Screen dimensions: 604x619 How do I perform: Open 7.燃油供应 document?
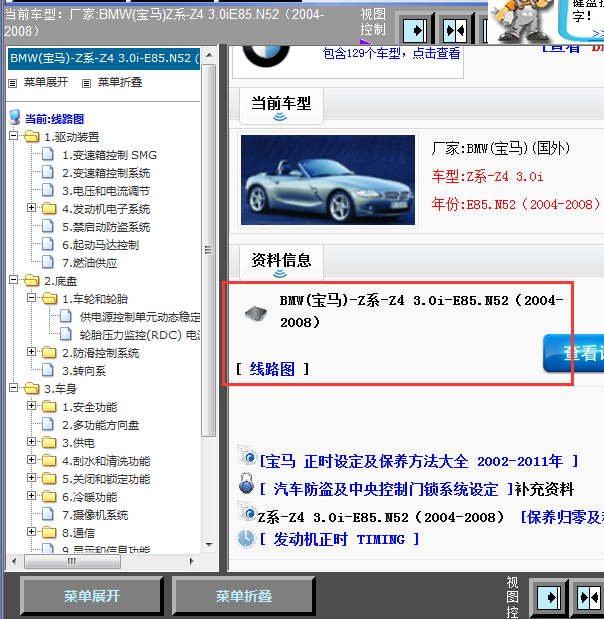click(x=90, y=263)
